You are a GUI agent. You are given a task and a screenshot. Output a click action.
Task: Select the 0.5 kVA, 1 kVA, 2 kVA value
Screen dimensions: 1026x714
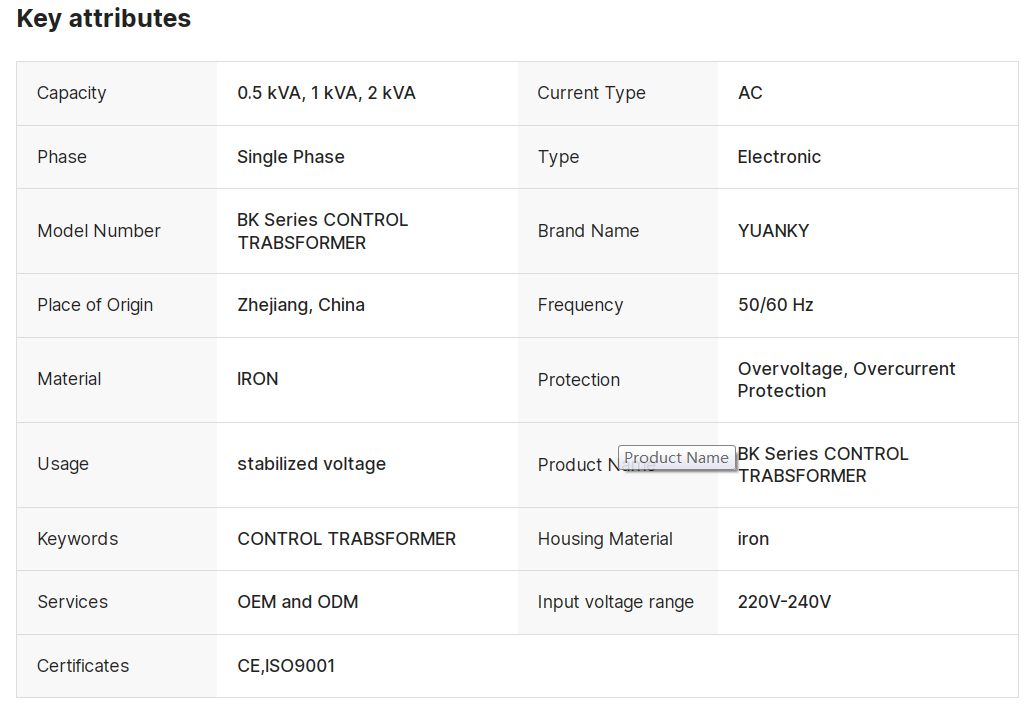[326, 93]
